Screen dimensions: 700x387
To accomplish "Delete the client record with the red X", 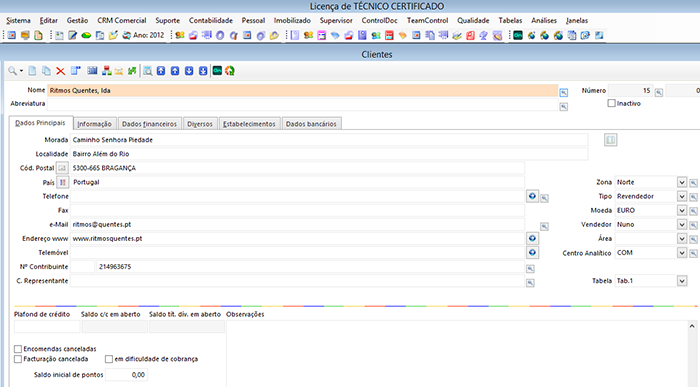I will click(60, 71).
